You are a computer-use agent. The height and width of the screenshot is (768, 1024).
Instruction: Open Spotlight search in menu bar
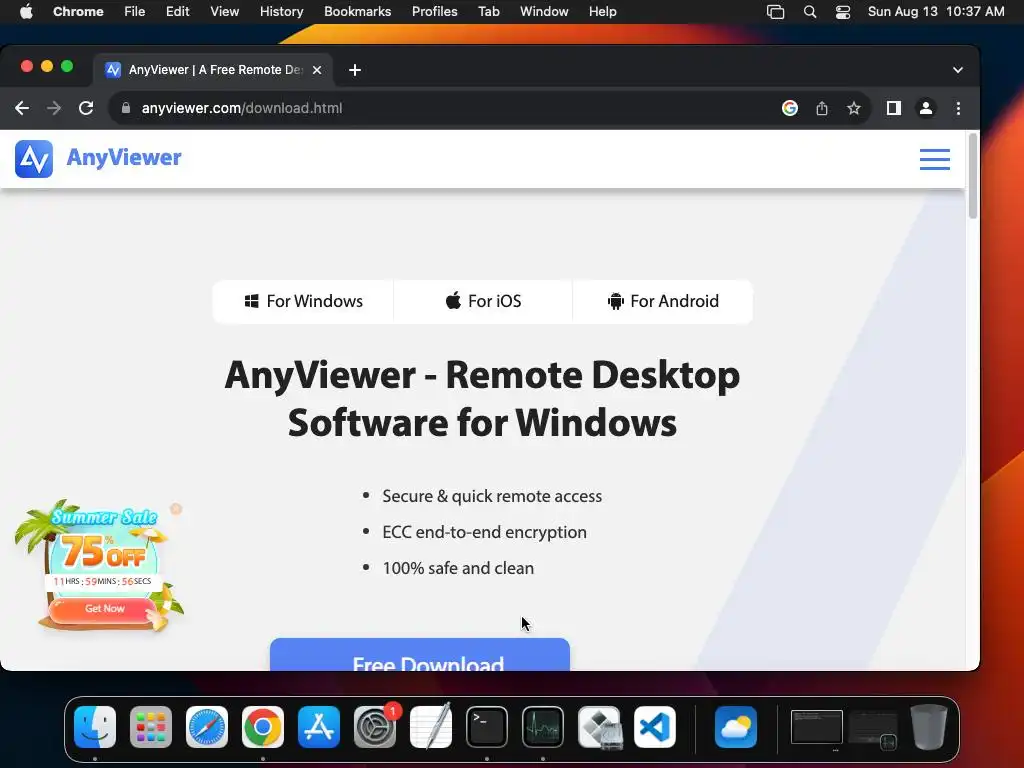point(810,12)
